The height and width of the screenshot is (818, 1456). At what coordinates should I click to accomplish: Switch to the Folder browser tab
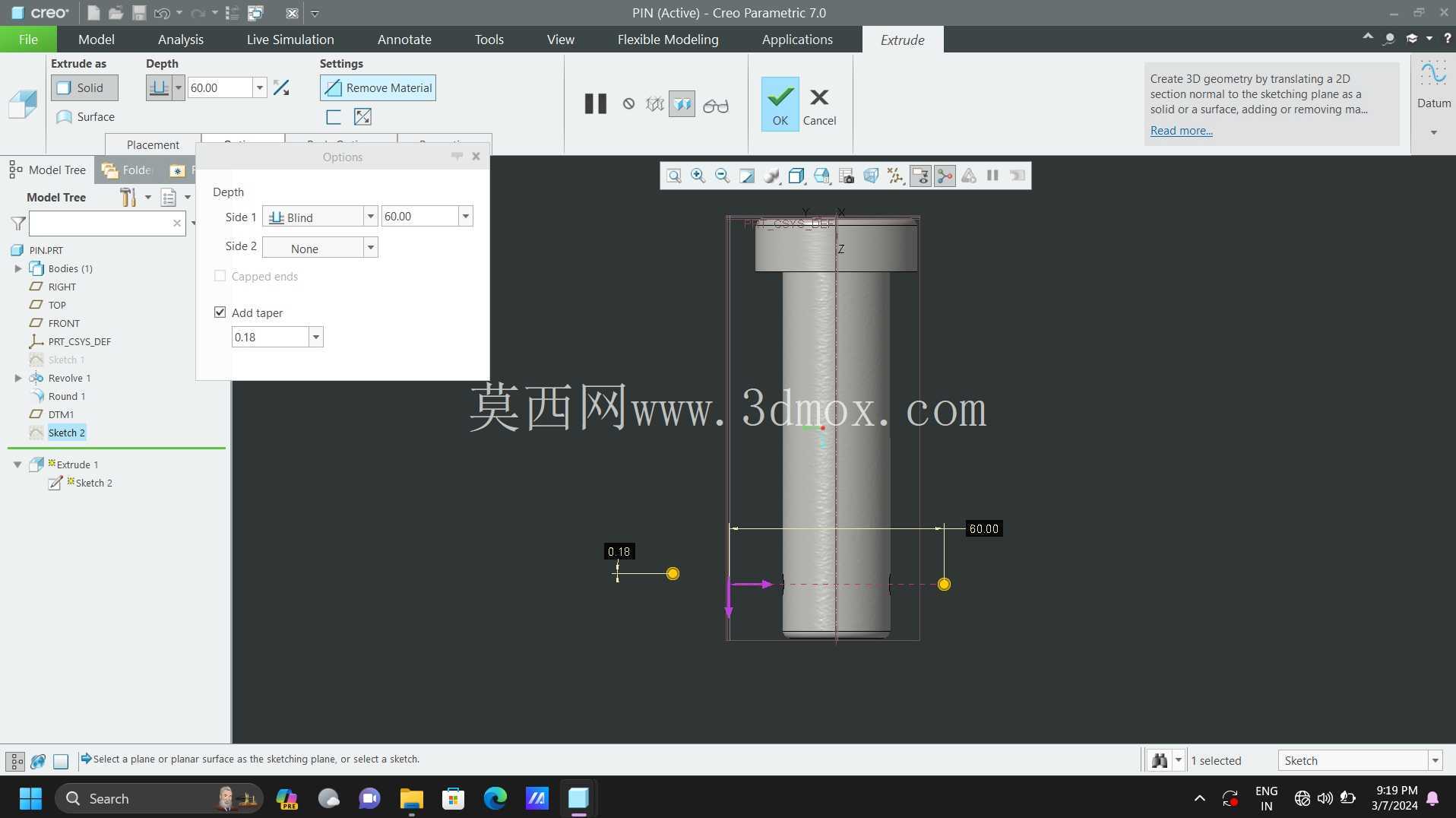[129, 170]
